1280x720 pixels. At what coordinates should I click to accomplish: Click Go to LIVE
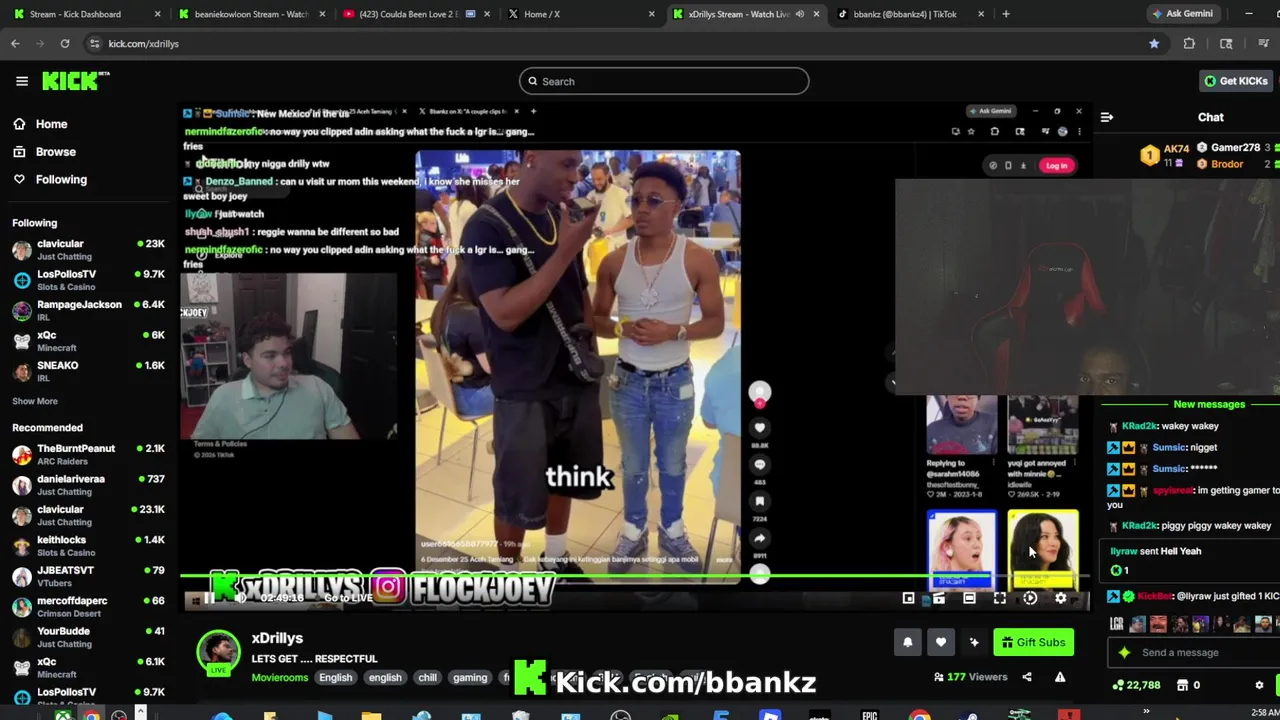[x=348, y=598]
